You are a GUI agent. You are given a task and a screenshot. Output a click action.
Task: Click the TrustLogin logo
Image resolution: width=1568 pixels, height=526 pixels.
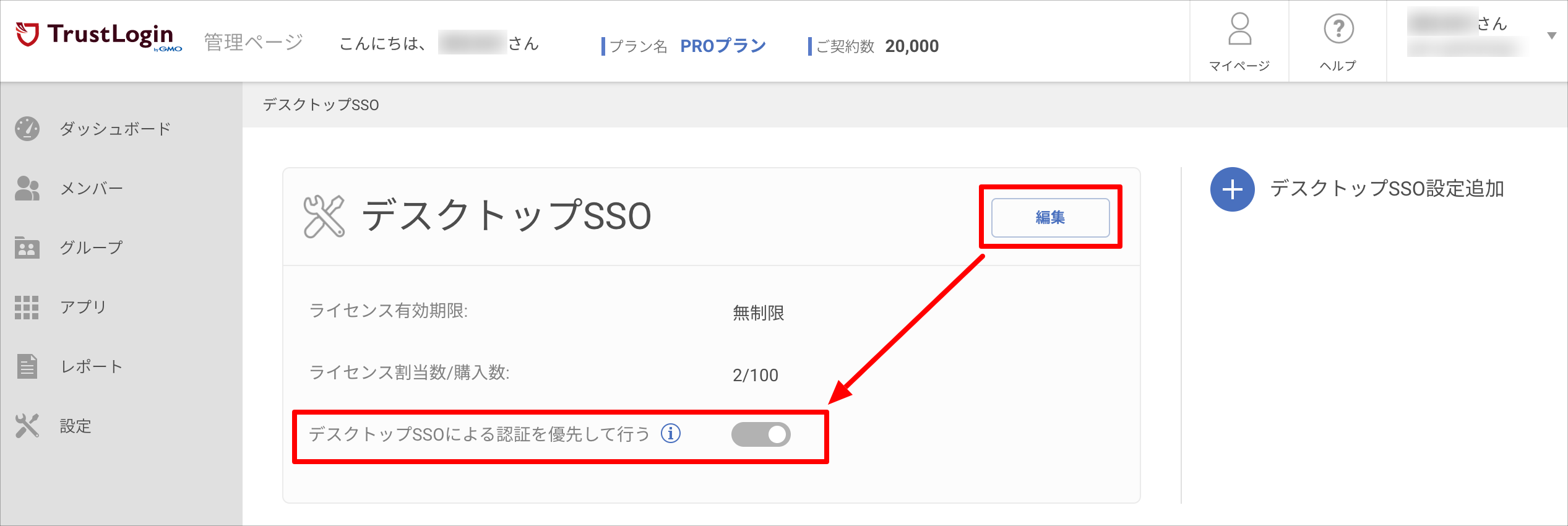tap(99, 36)
